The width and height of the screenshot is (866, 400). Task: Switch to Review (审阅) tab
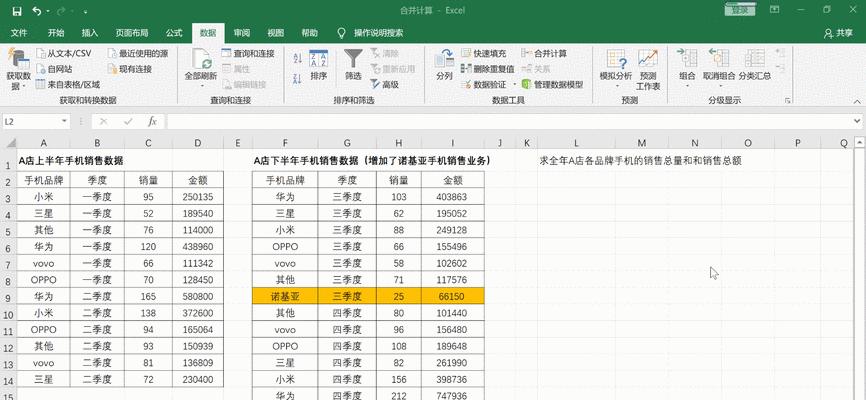point(241,33)
